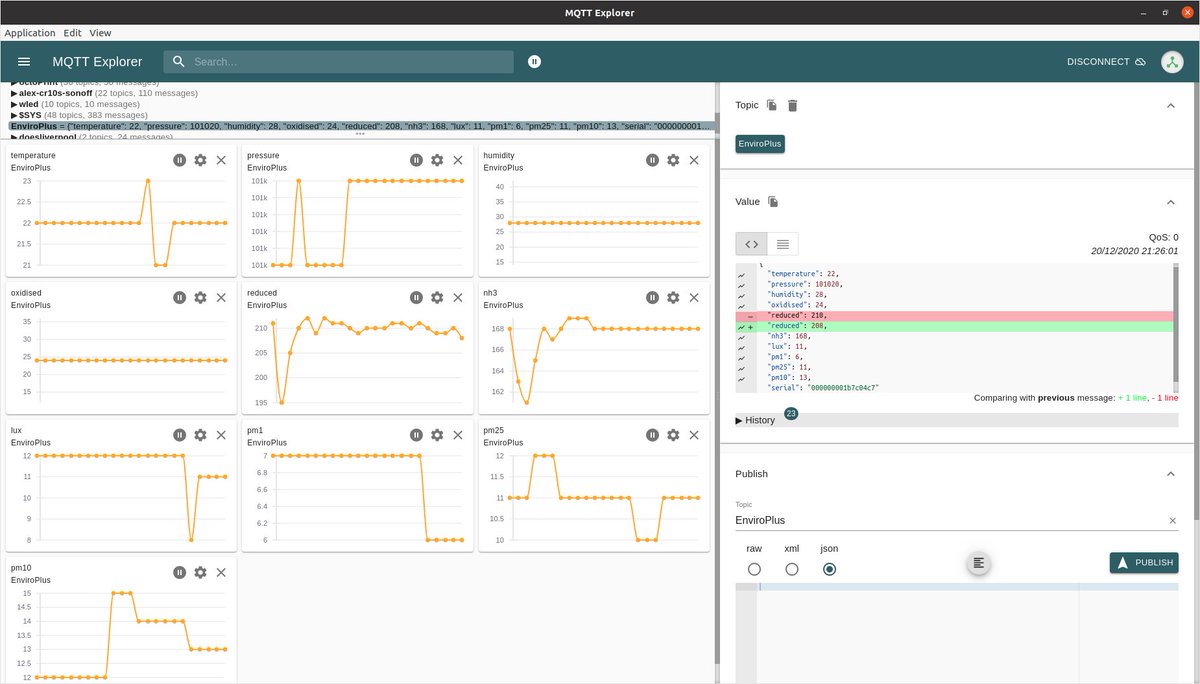Image resolution: width=1200 pixels, height=684 pixels.
Task: Select the EnviroPlus row in the topic tree
Action: click(360, 126)
